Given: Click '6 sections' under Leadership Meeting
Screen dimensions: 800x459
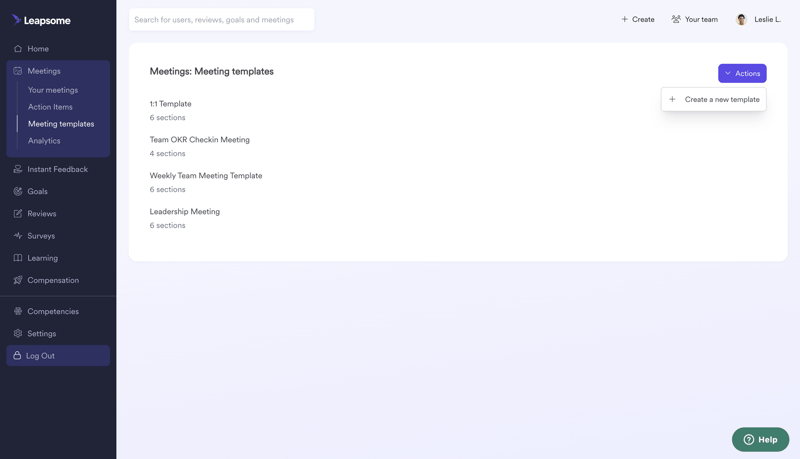Looking at the screenshot, I should pyautogui.click(x=167, y=225).
